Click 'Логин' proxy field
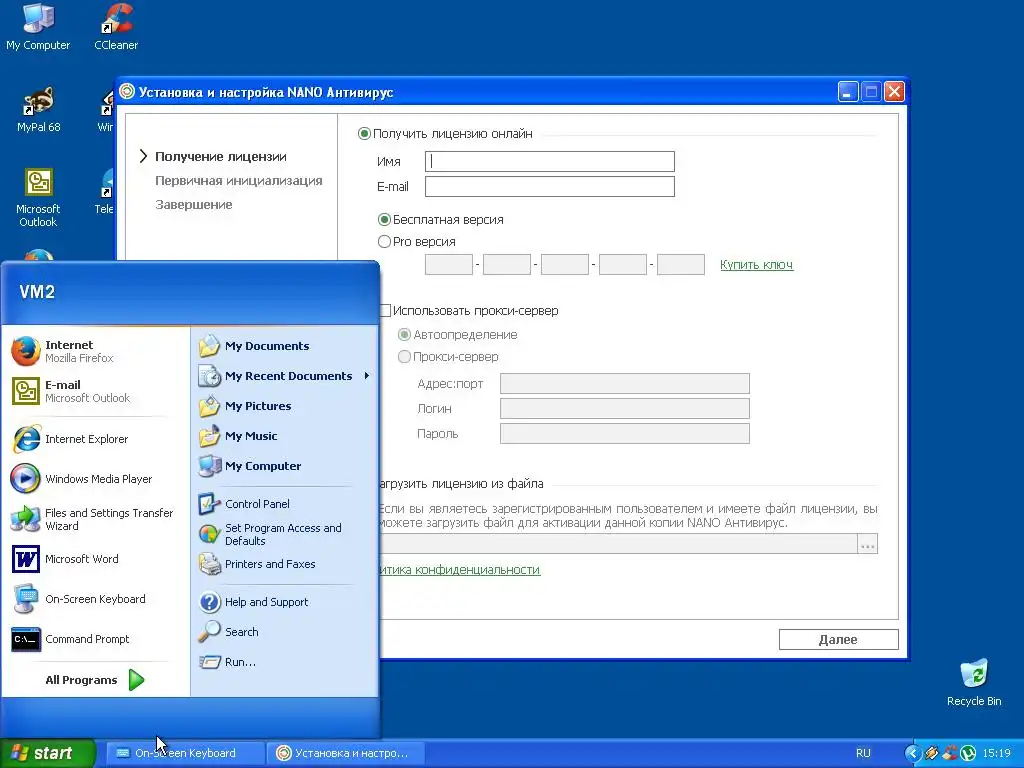Image resolution: width=1024 pixels, height=768 pixels. pos(624,409)
